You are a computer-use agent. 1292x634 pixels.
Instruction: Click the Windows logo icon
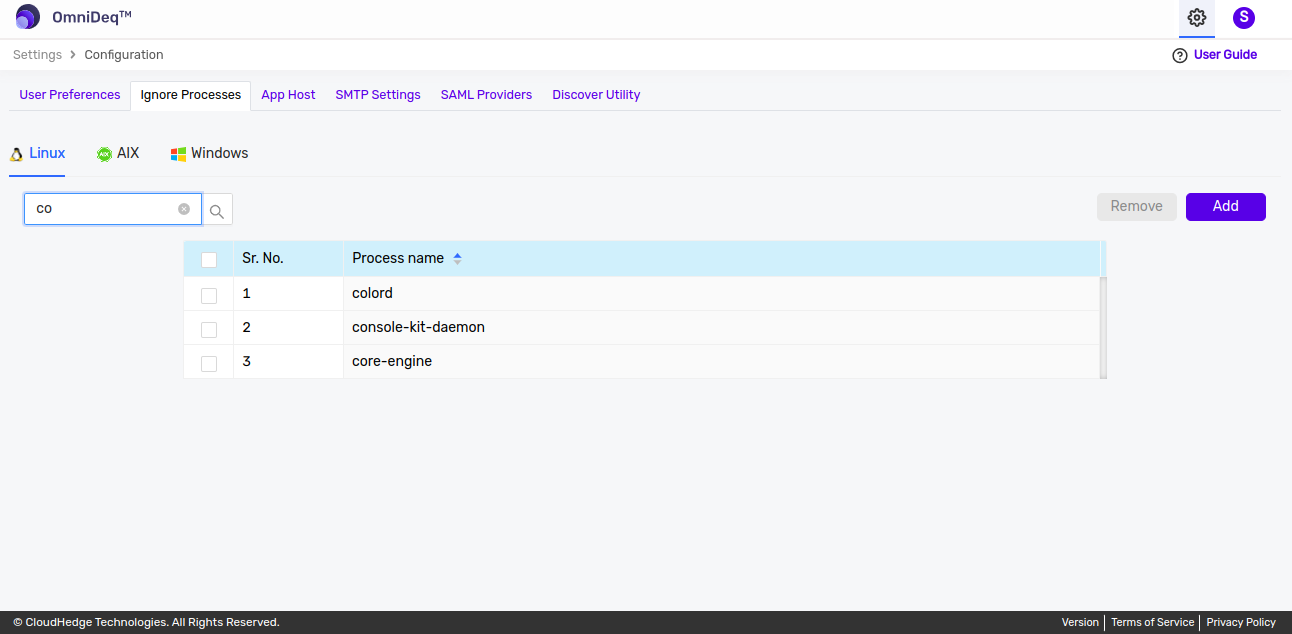coord(178,154)
